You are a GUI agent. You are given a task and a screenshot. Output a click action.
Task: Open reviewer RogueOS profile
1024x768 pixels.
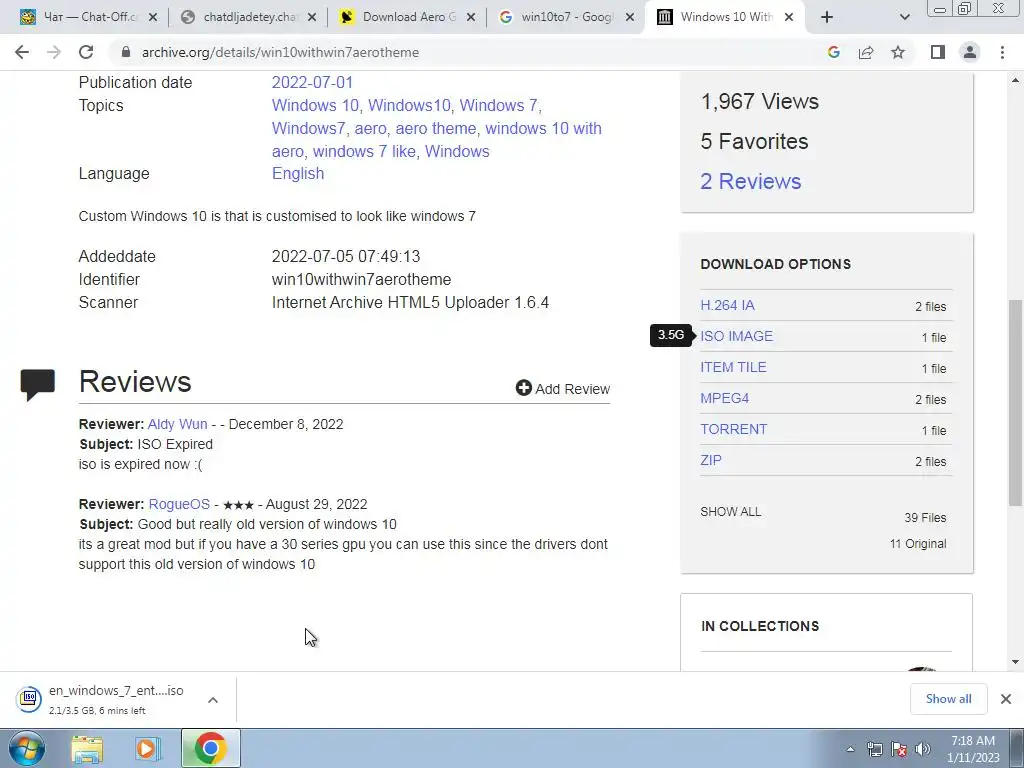(180, 504)
